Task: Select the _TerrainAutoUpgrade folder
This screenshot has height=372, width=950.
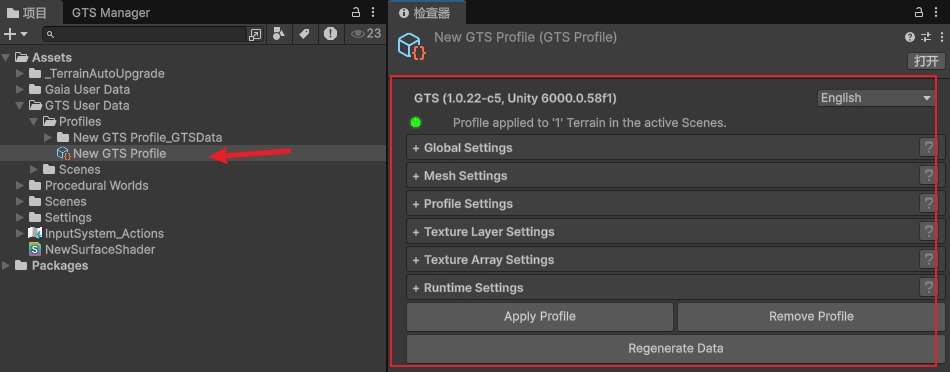Action: (105, 73)
